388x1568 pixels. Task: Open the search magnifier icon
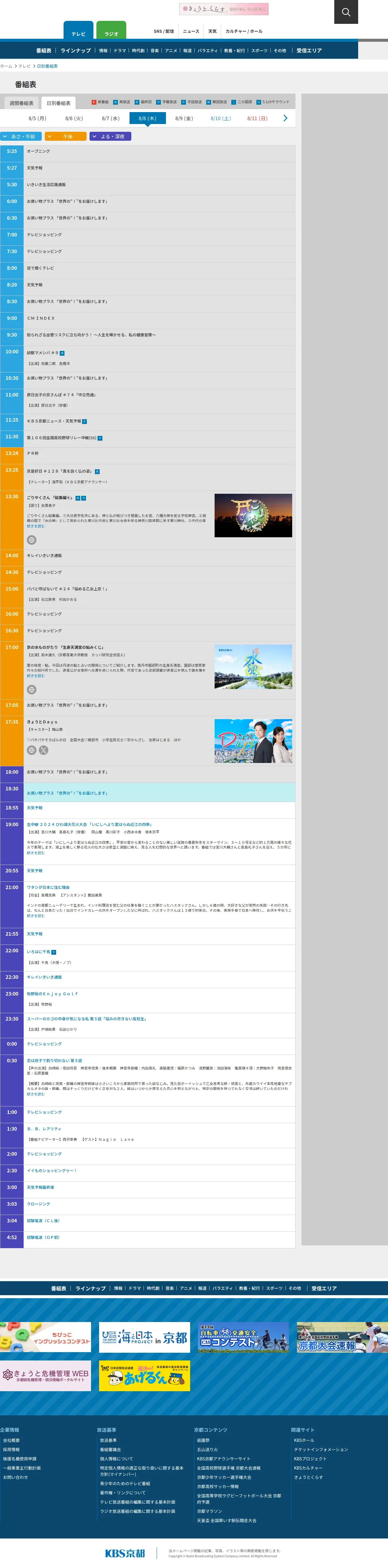click(346, 12)
